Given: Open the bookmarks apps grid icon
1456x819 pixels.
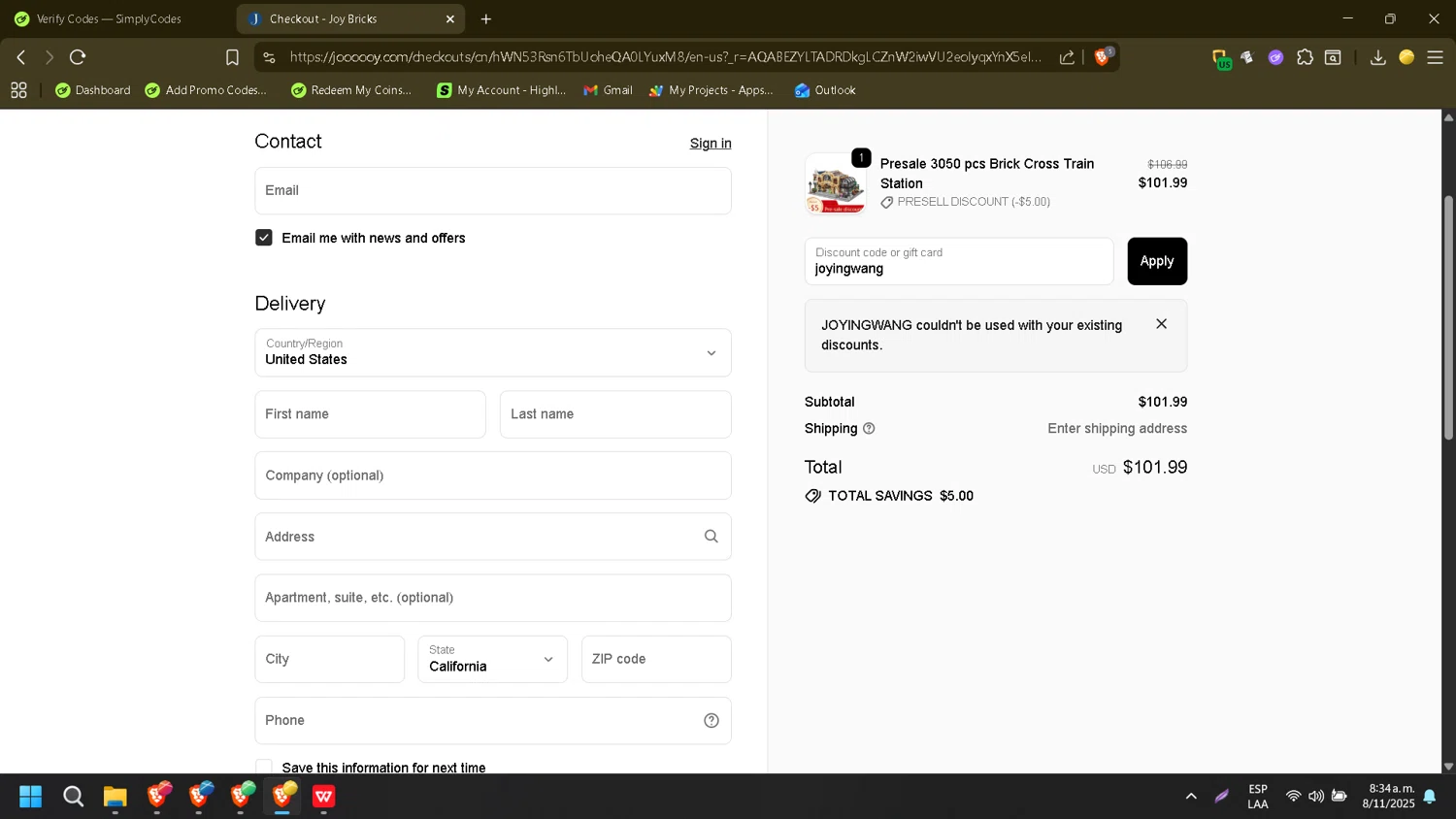Looking at the screenshot, I should (18, 90).
